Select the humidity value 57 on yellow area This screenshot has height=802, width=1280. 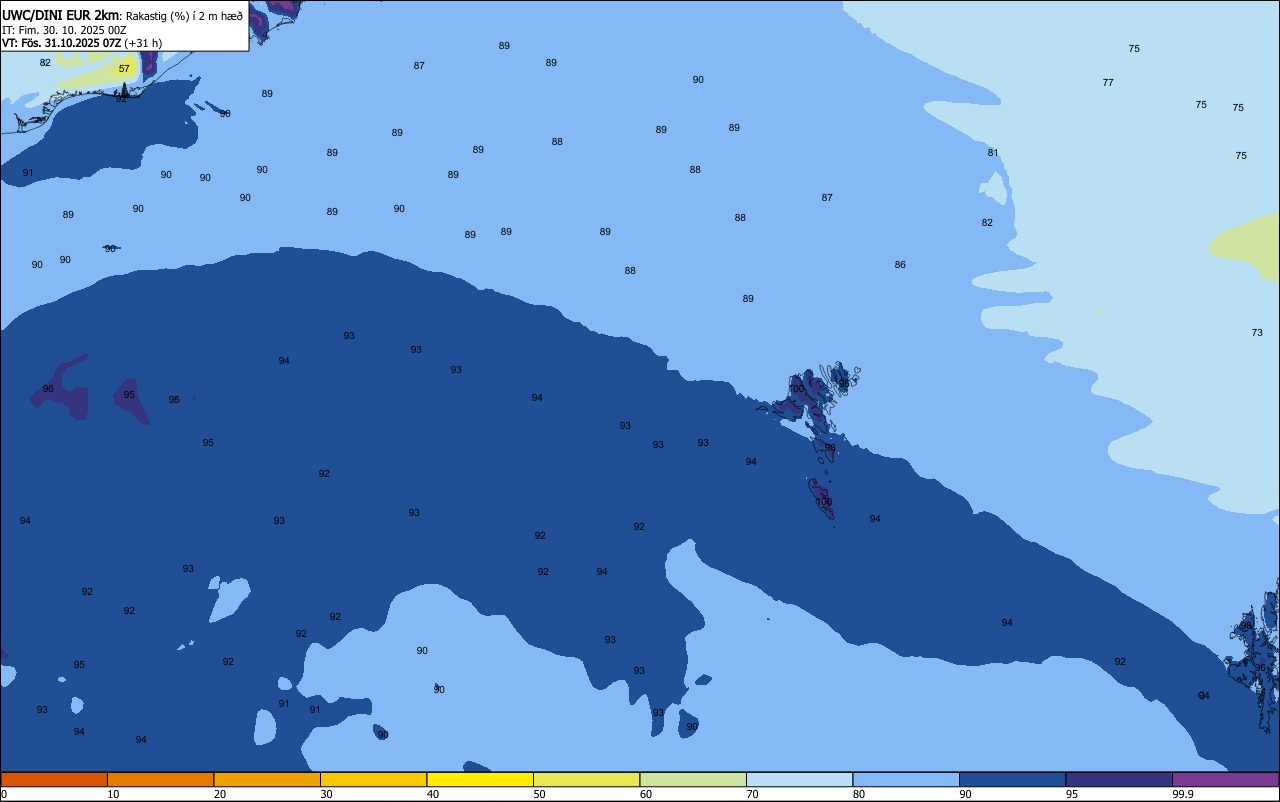tap(124, 69)
